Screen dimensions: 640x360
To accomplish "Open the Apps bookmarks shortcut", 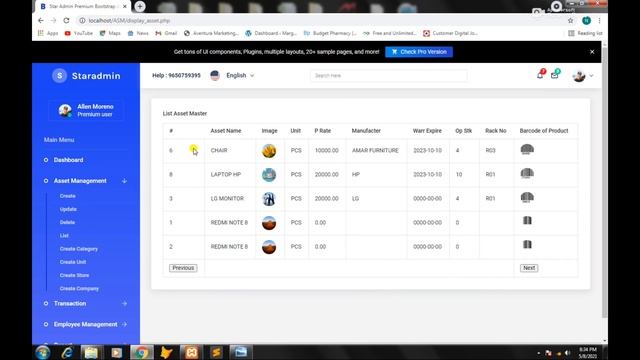I will [x=48, y=33].
